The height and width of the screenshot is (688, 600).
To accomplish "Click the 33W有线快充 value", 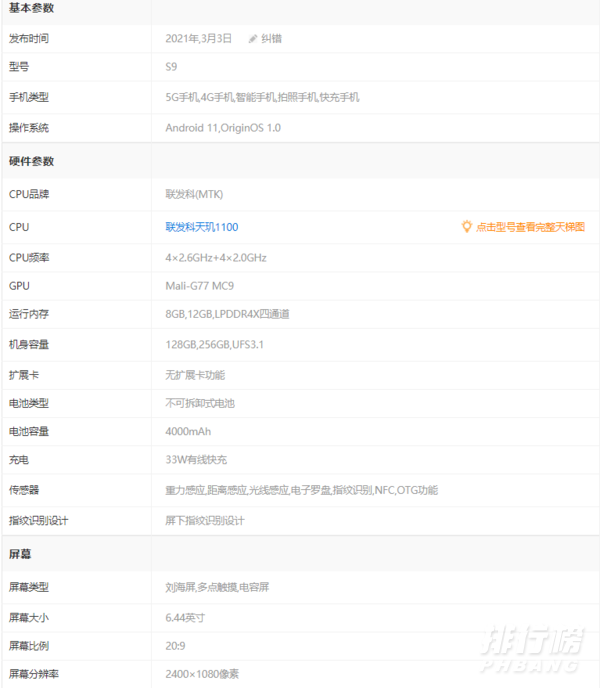I will point(196,459).
